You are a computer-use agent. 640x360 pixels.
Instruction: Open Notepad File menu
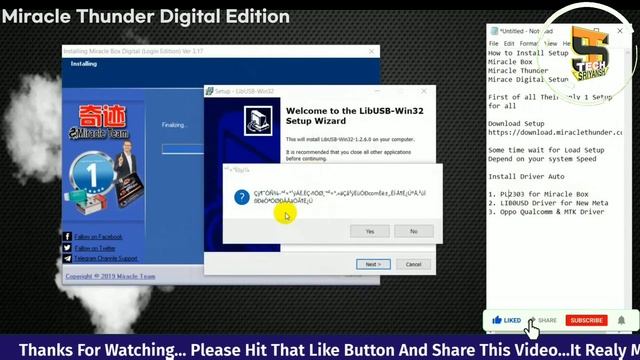pyautogui.click(x=493, y=43)
